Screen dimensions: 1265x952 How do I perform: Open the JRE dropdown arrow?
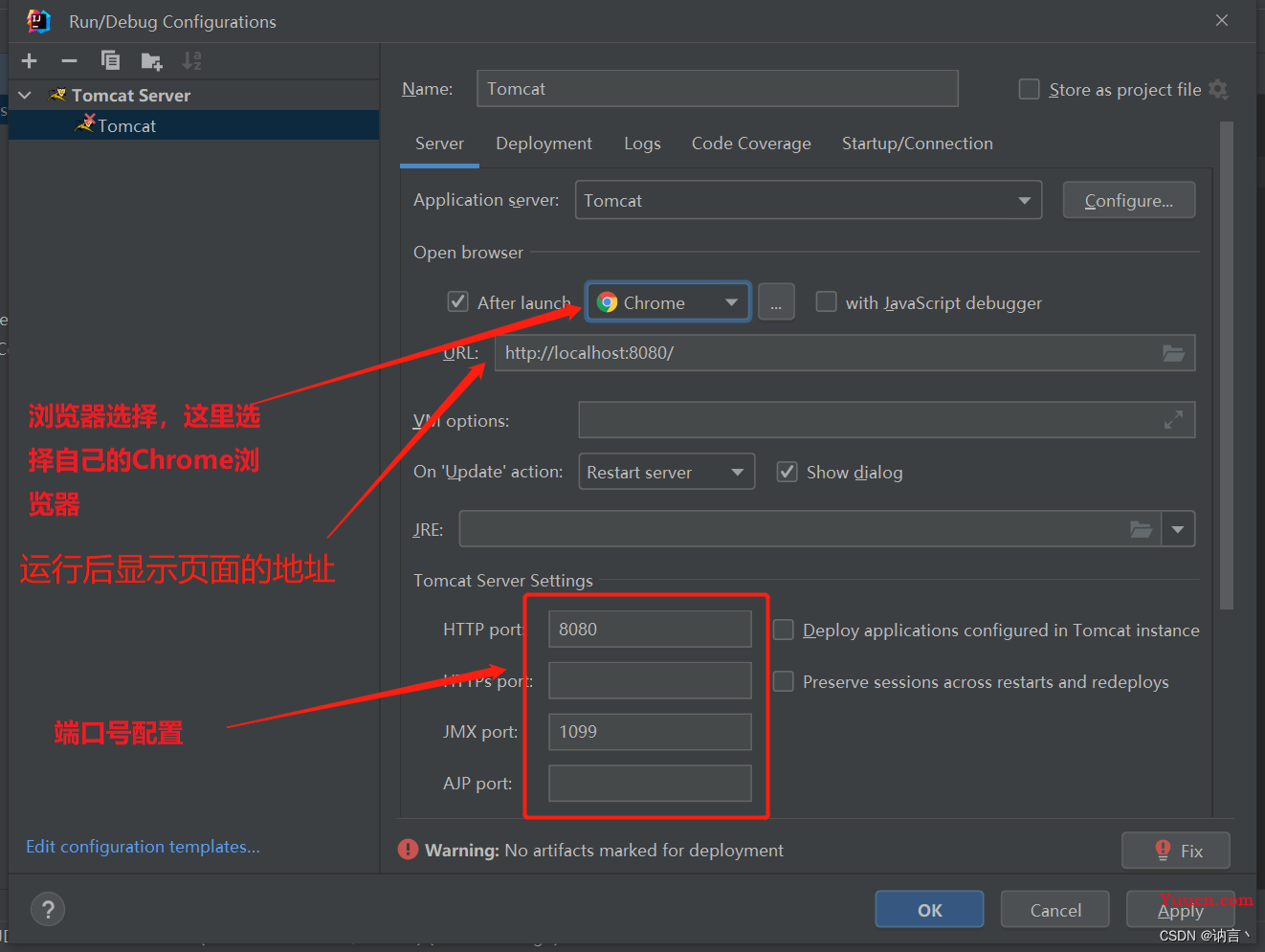[x=1178, y=529]
